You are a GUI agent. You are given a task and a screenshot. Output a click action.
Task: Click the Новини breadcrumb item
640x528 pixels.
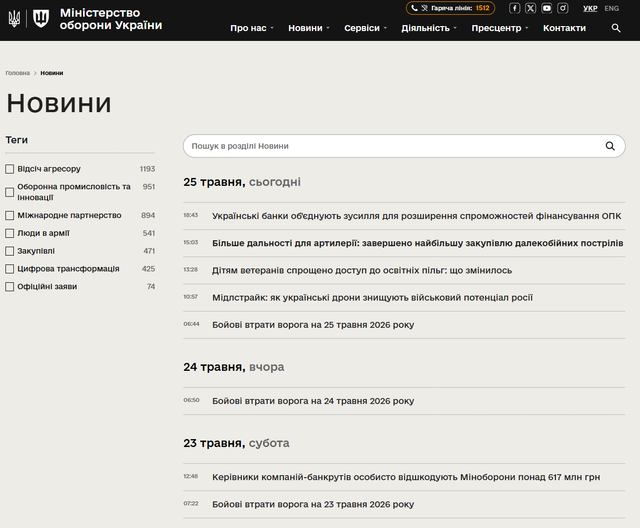52,73
